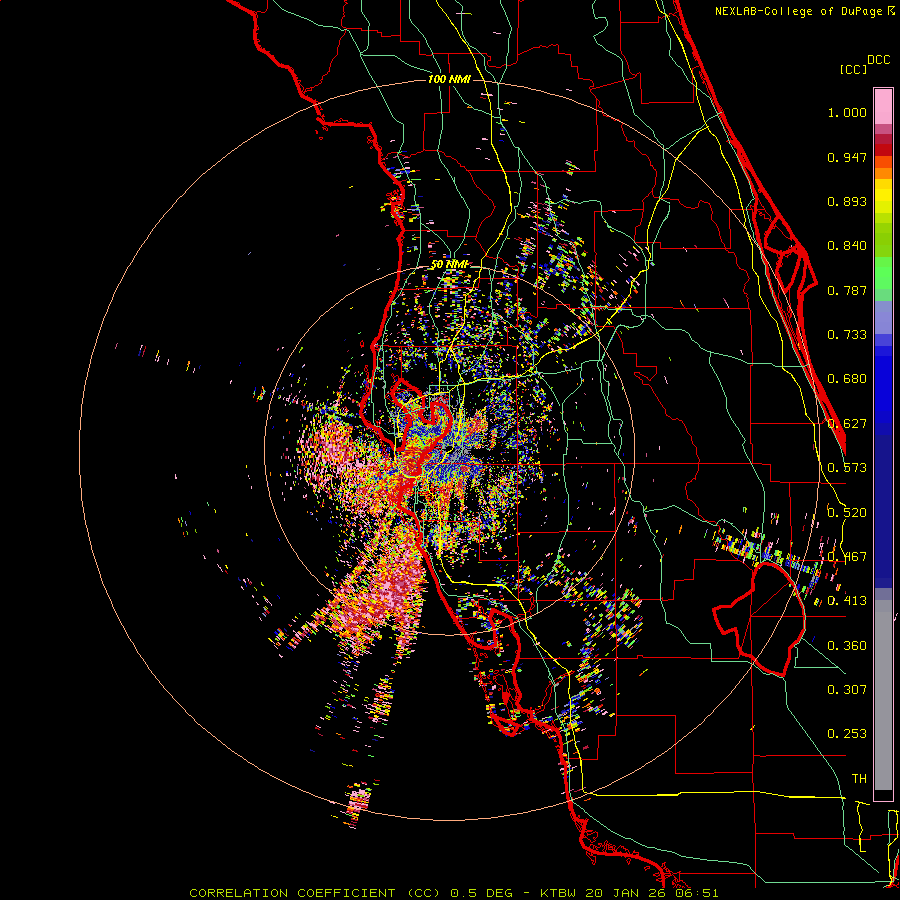The image size is (900, 900).
Task: Click the KTBW radar site identifier
Action: pos(560,893)
